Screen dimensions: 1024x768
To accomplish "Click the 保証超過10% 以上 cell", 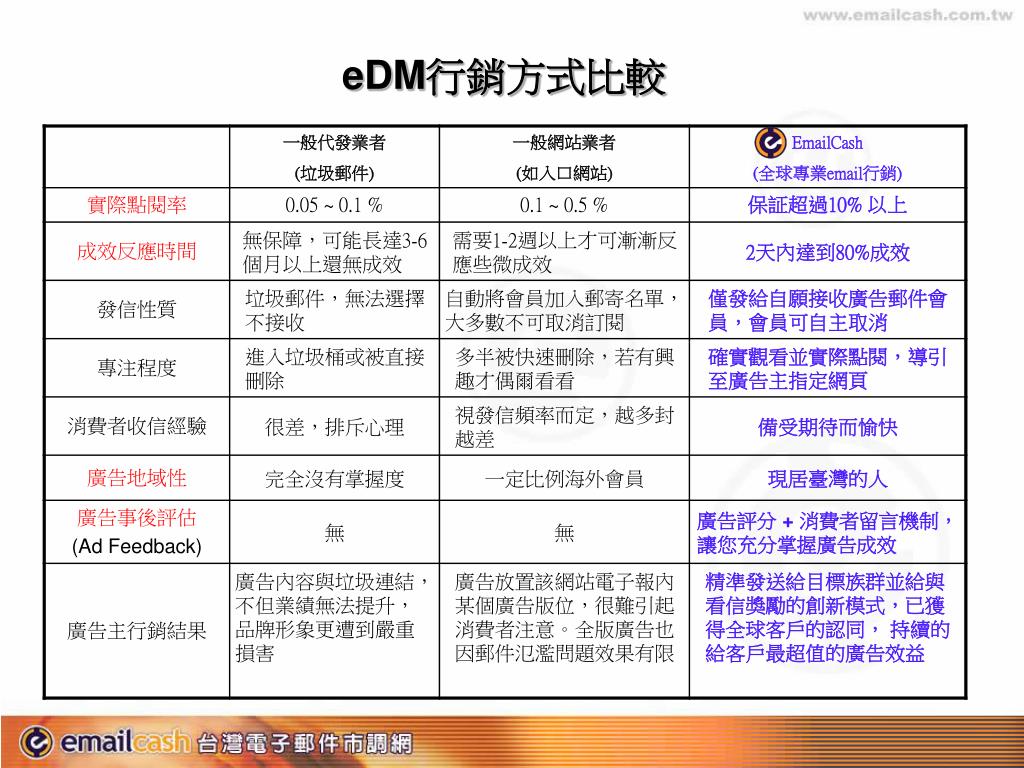I will tap(827, 205).
